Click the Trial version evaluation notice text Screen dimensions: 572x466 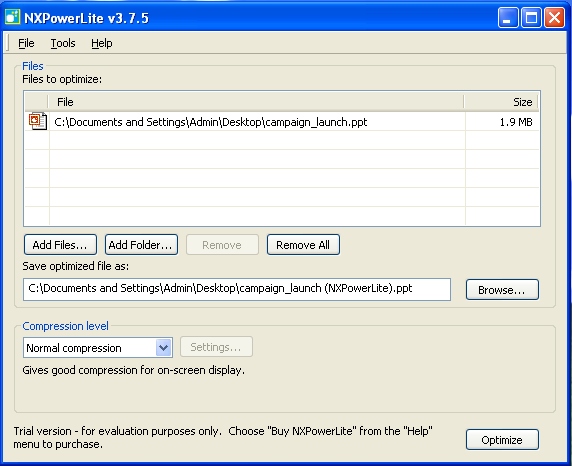pyautogui.click(x=223, y=437)
